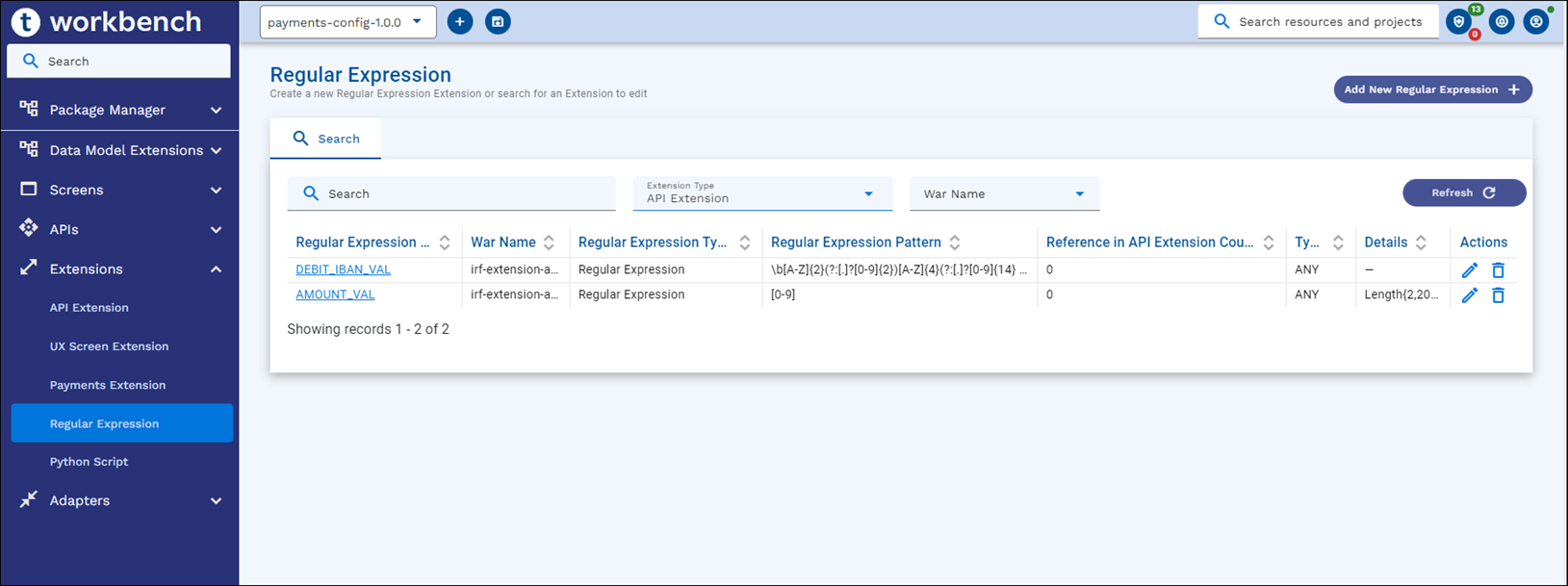Delete the DEBIT_IBAN_VAL row using trash icon
Viewport: 1568px width, 586px height.
pos(1498,270)
